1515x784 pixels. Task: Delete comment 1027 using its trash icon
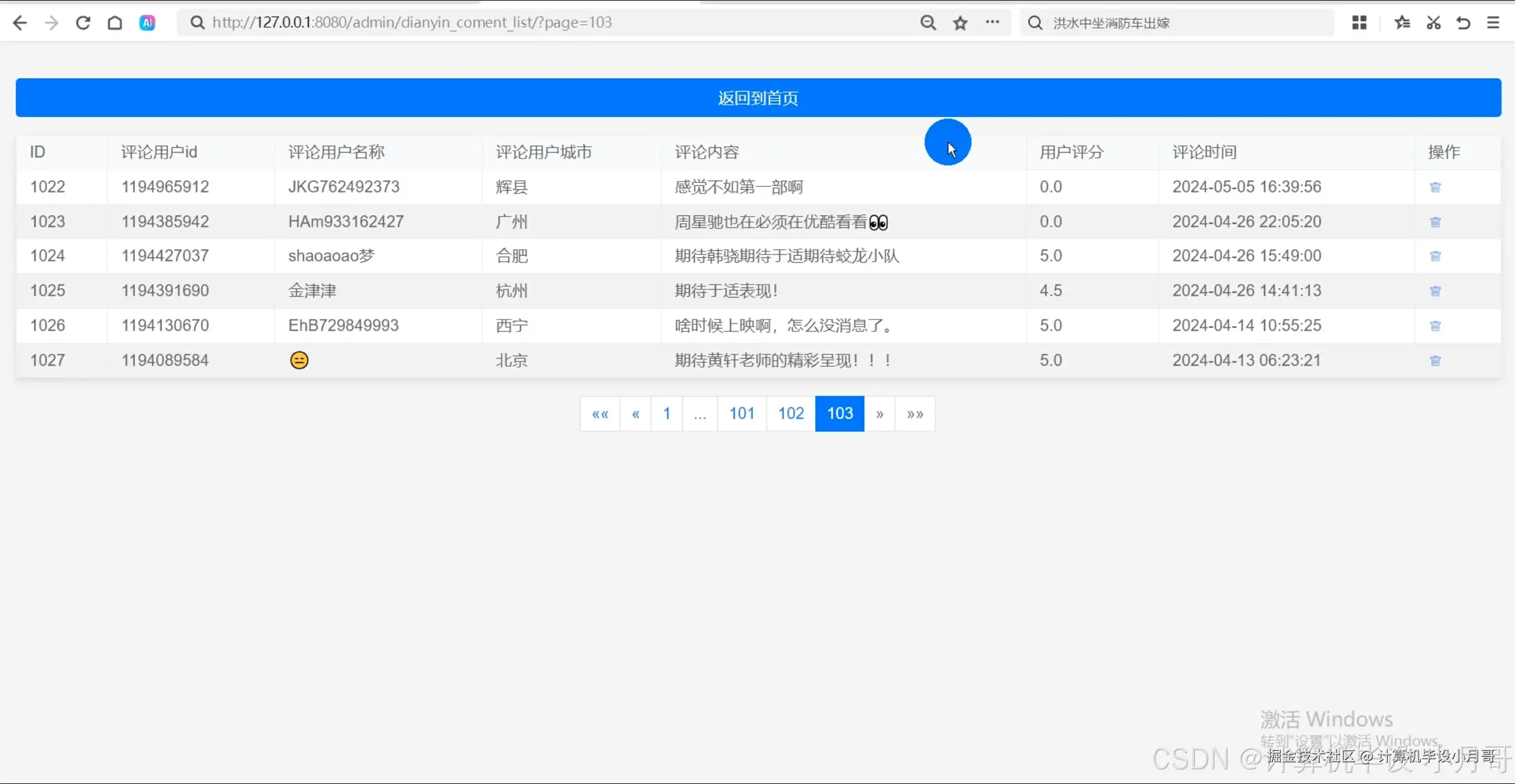pos(1435,360)
